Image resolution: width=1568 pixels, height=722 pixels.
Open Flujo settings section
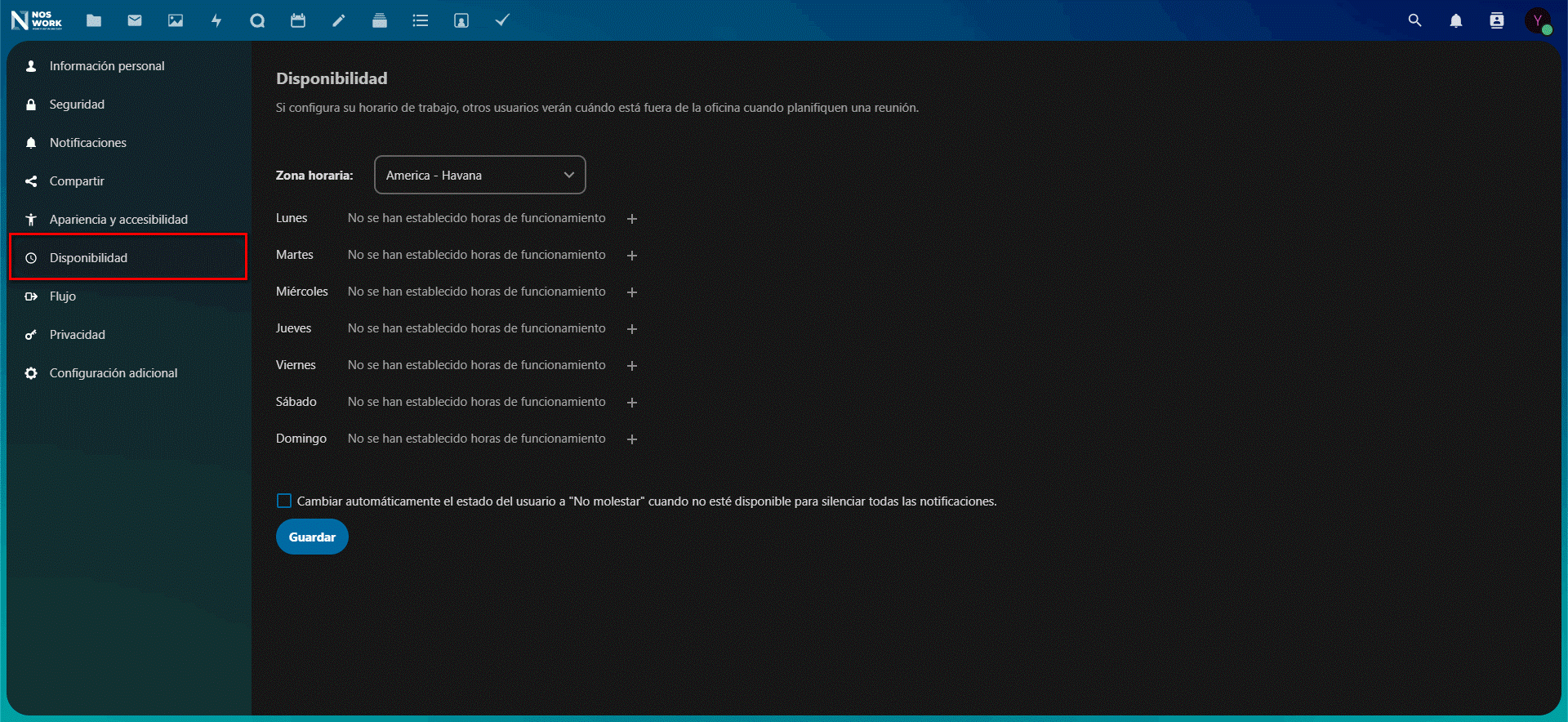tap(129, 296)
